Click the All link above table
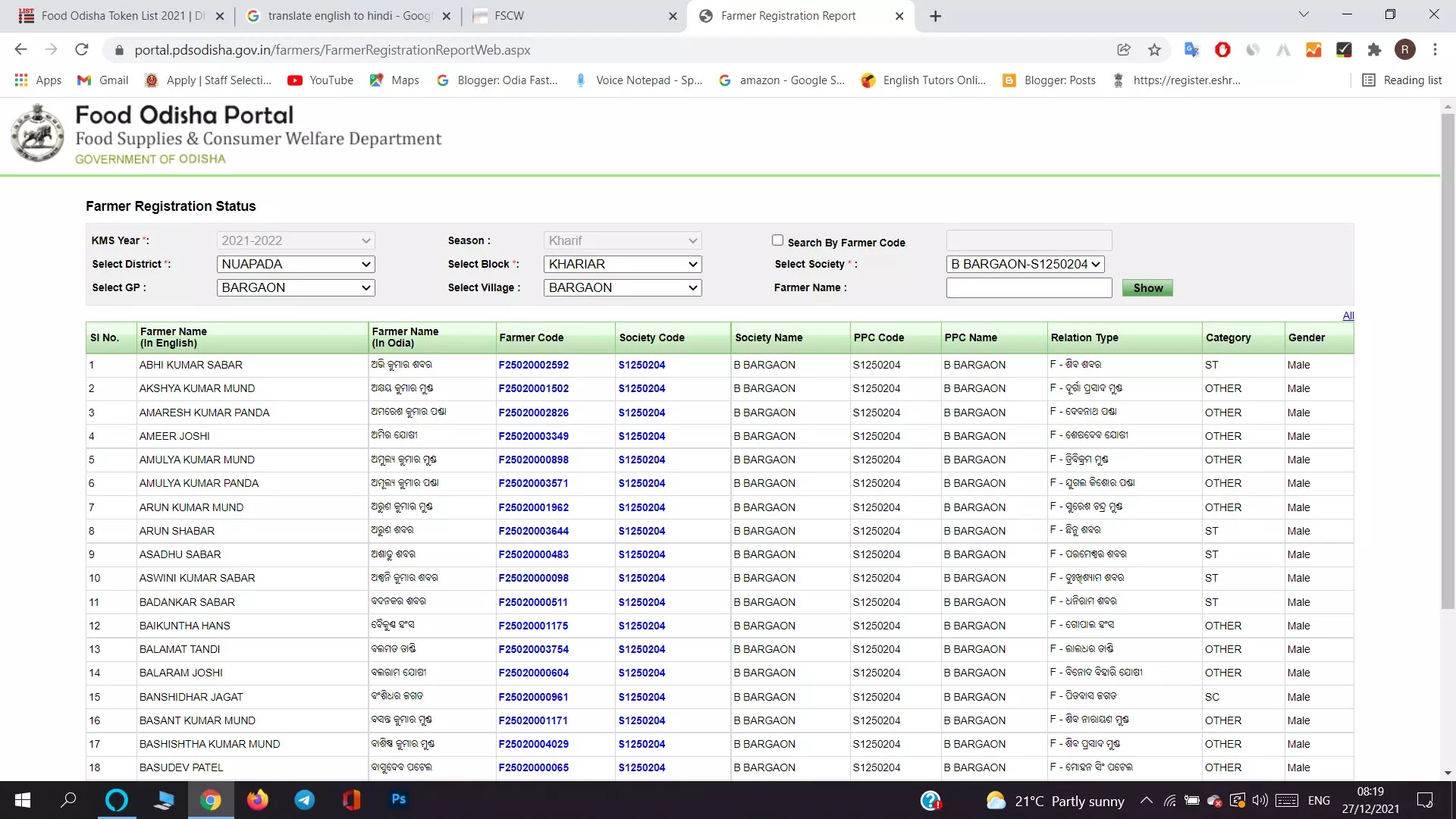The image size is (1456, 819). pyautogui.click(x=1348, y=315)
